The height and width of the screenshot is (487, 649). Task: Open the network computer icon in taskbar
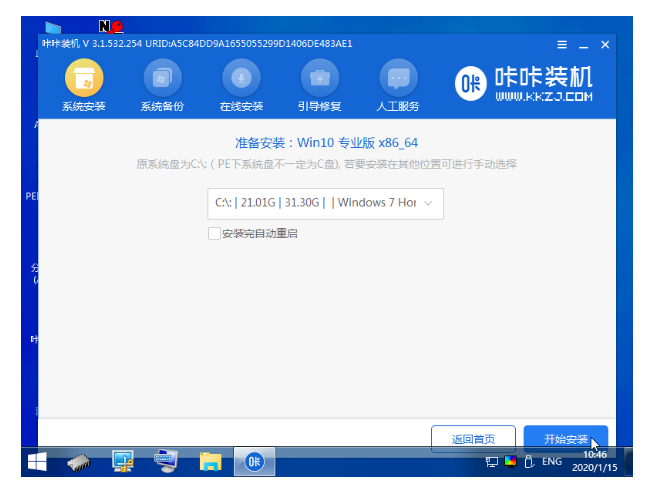123,461
